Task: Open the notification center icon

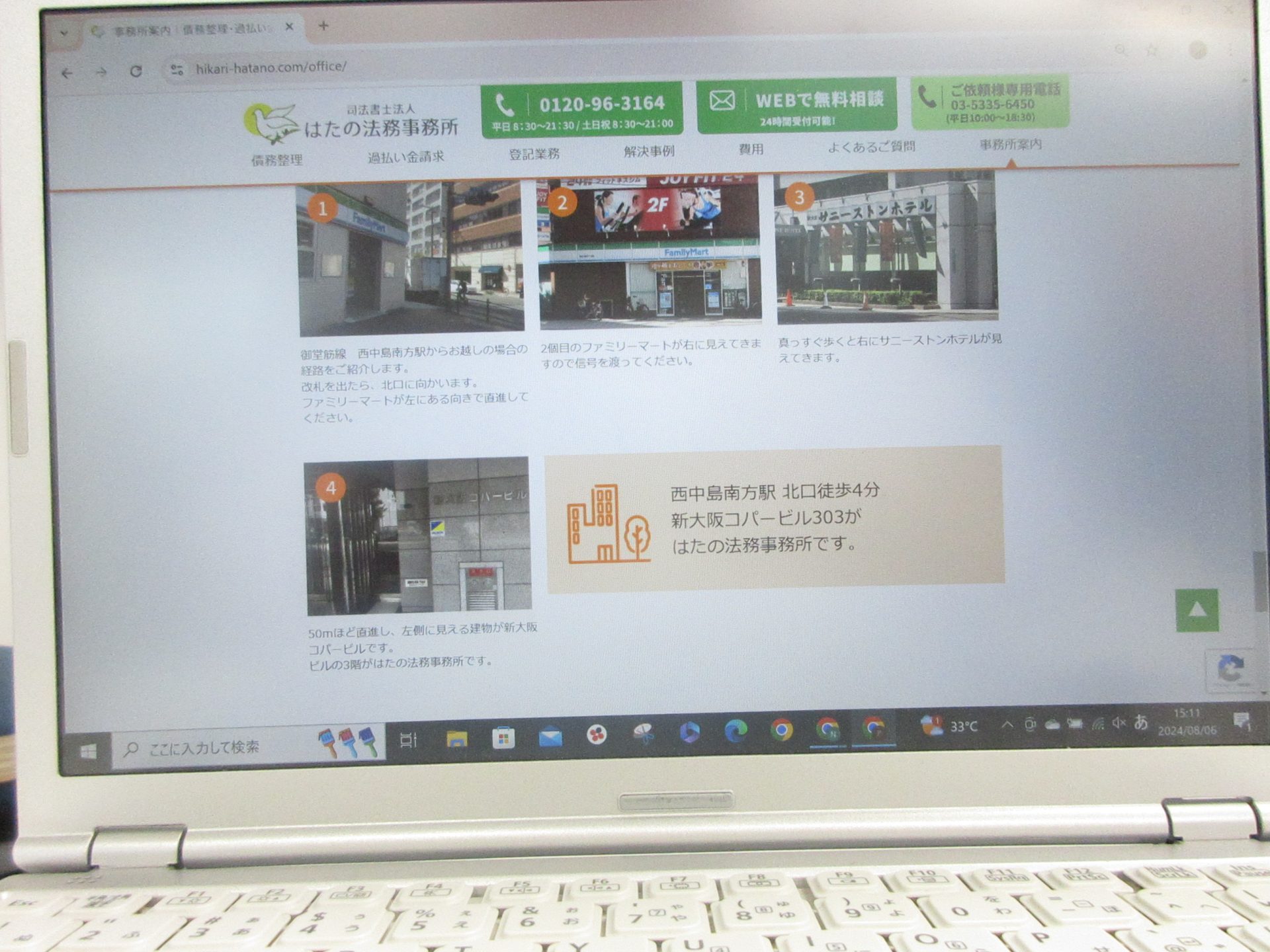Action: (1242, 721)
